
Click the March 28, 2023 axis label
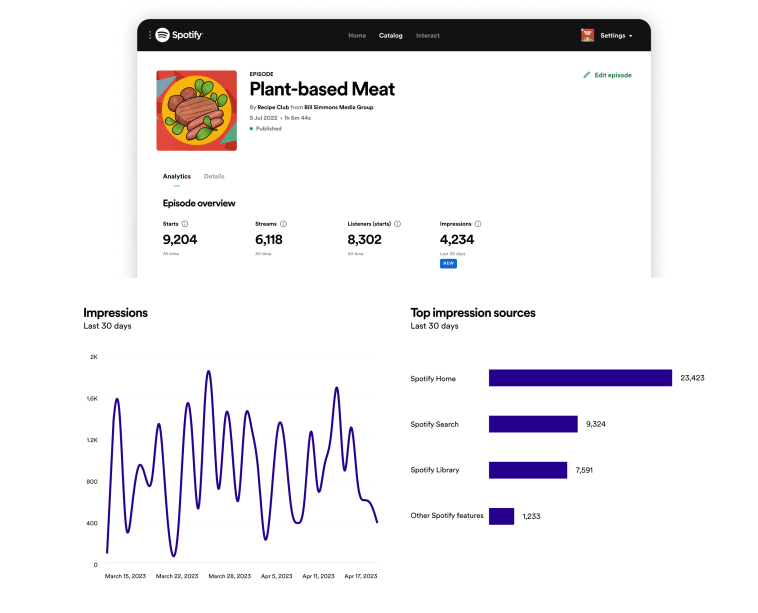coord(230,576)
